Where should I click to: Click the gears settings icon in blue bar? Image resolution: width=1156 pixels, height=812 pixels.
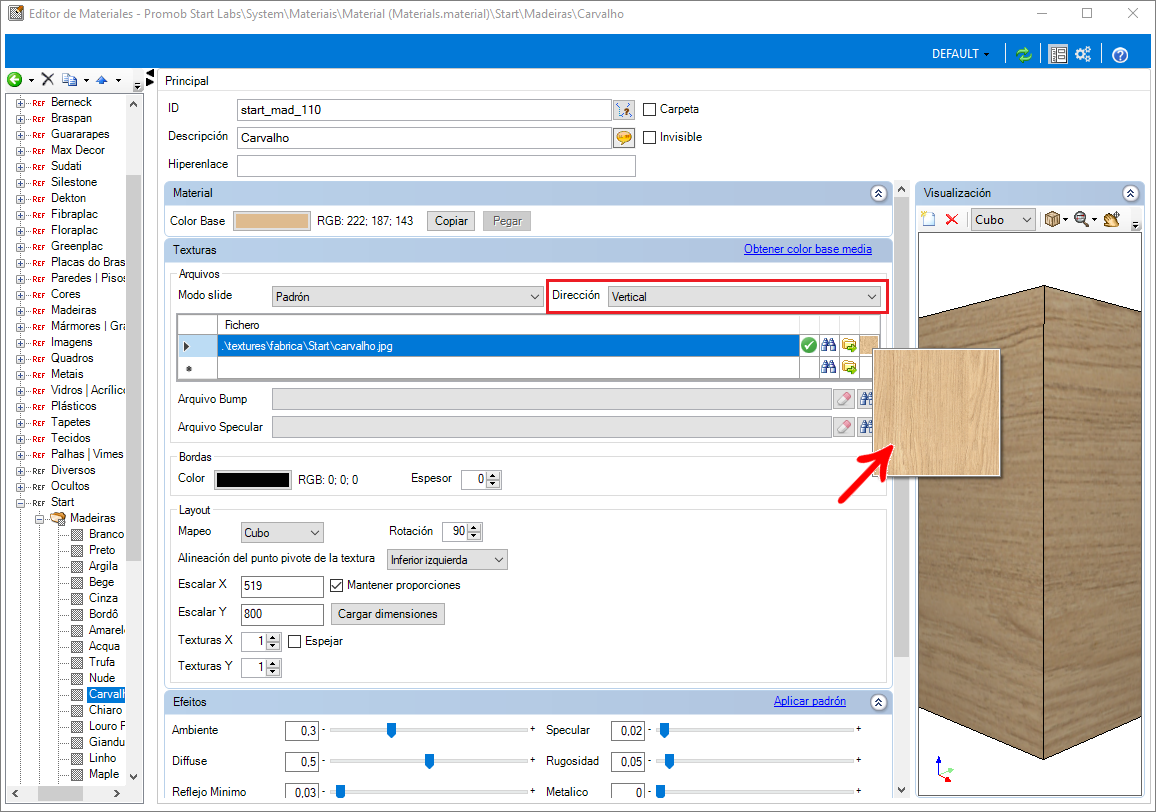pyautogui.click(x=1082, y=54)
